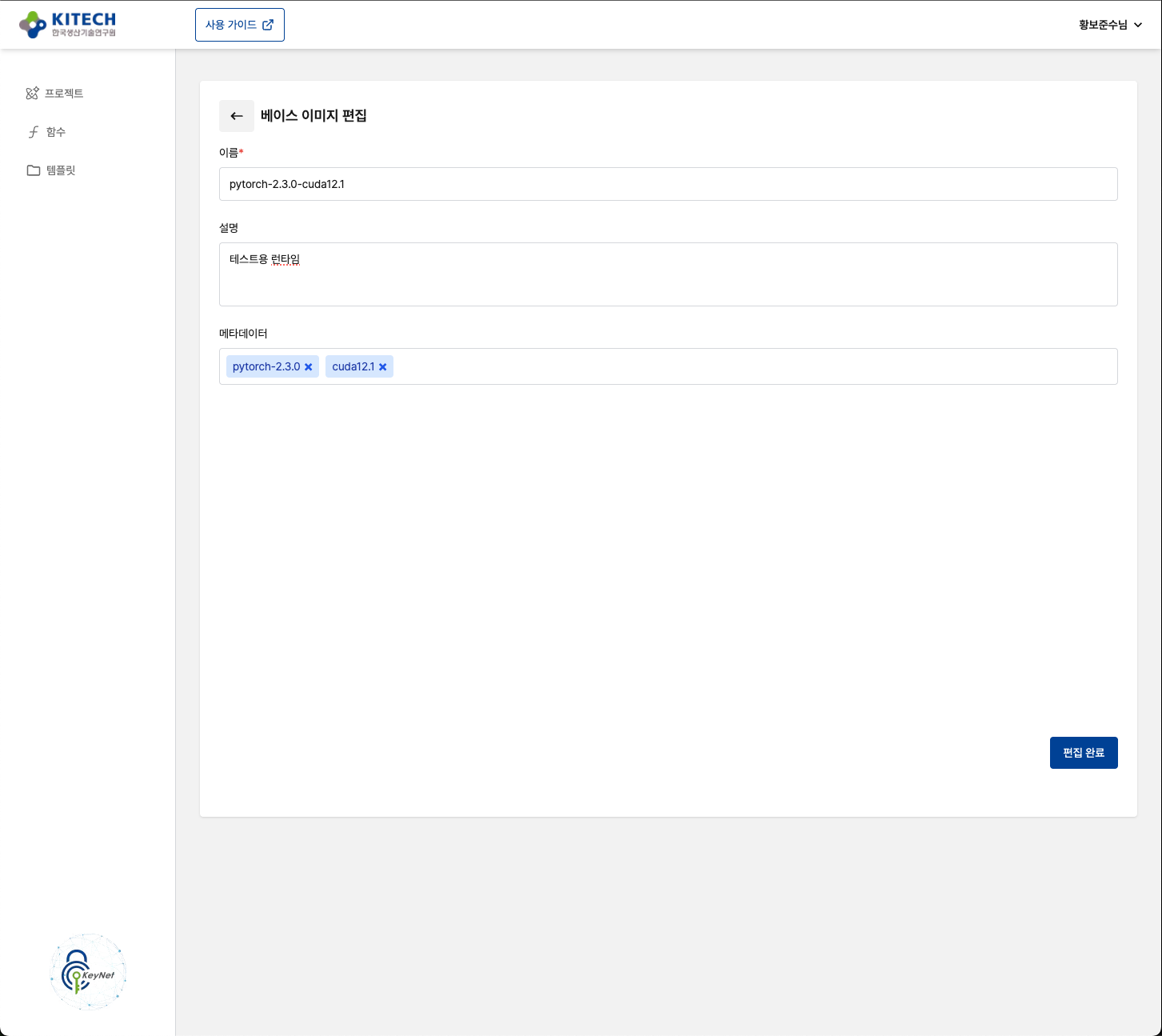The width and height of the screenshot is (1162, 1036).
Task: Click the function script icon in sidebar
Action: coord(34,132)
